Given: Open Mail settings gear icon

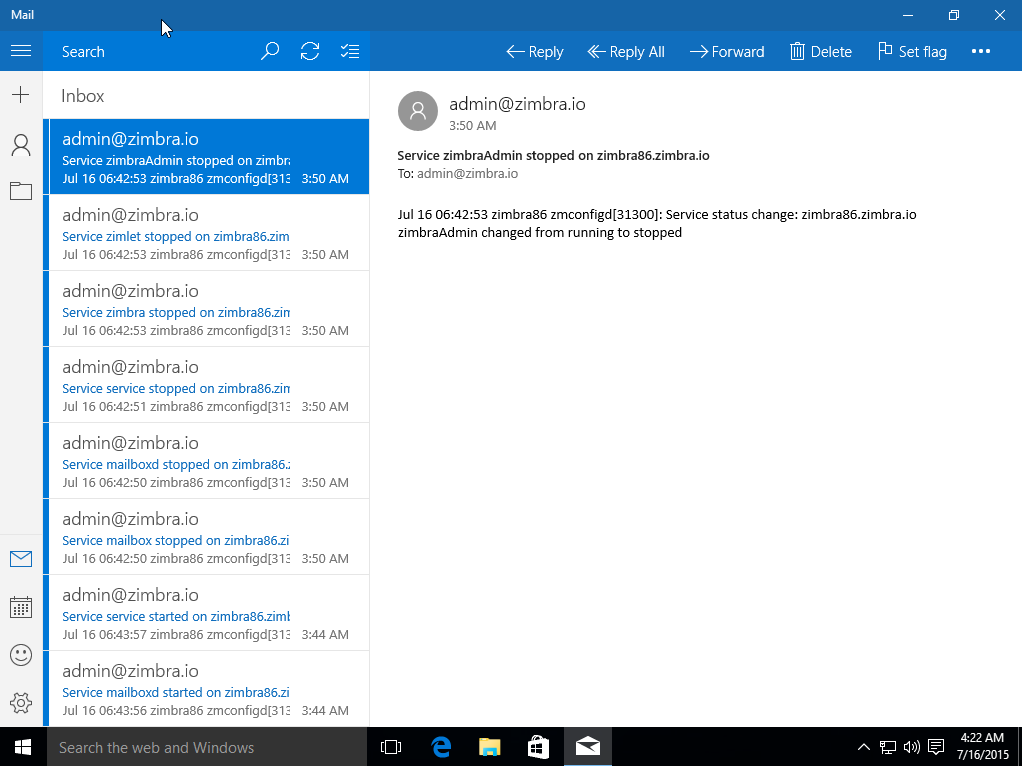Looking at the screenshot, I should tap(21, 703).
